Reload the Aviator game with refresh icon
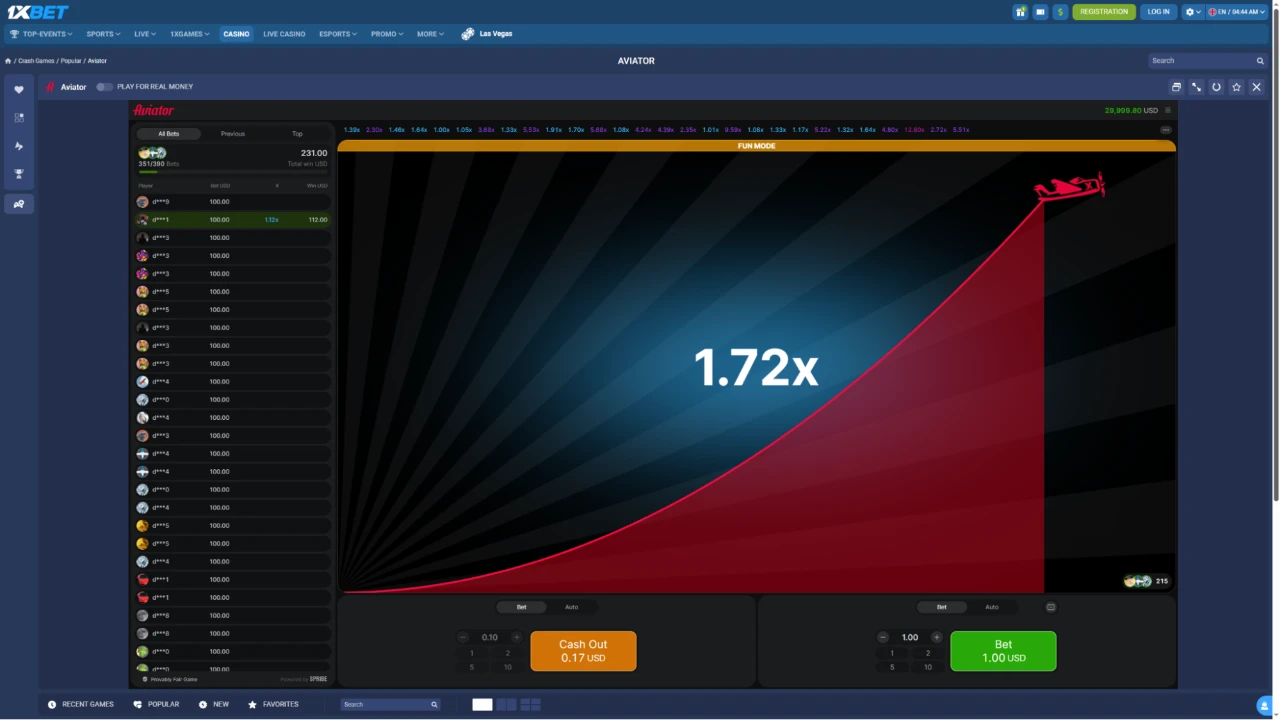Viewport: 1280px width, 720px height. (1216, 87)
